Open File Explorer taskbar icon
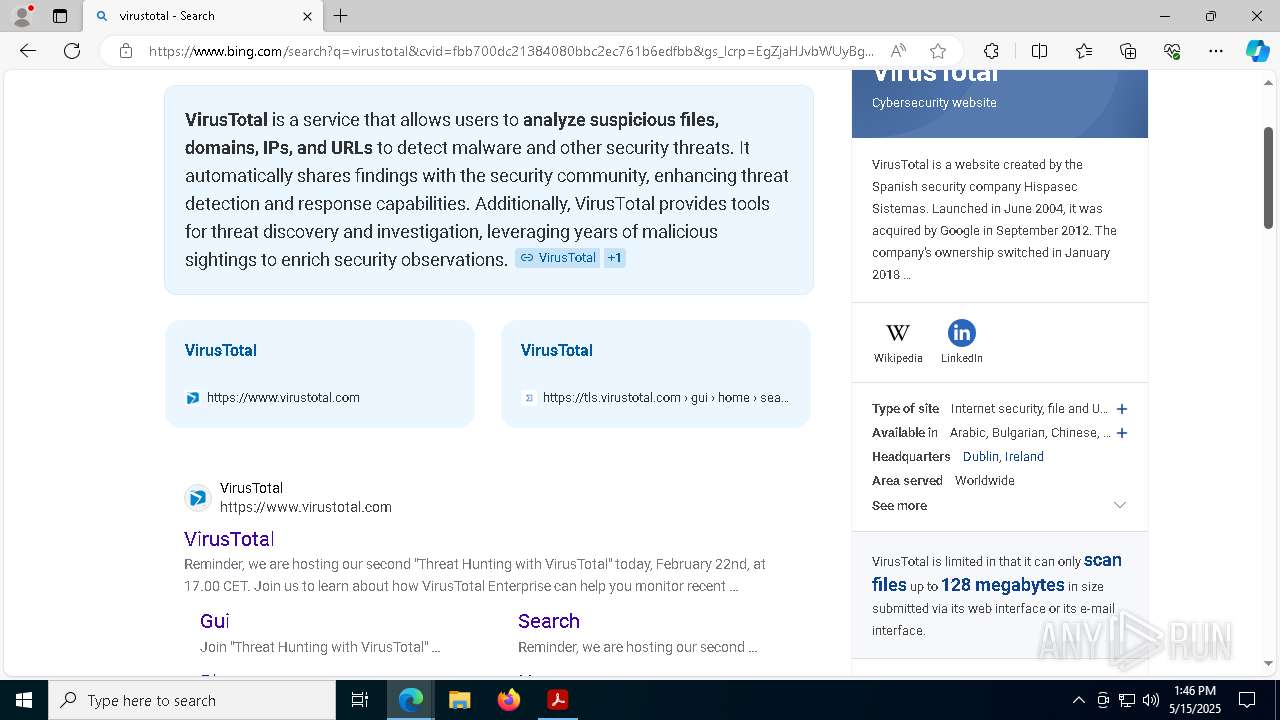Image resolution: width=1280 pixels, height=720 pixels. pos(460,700)
